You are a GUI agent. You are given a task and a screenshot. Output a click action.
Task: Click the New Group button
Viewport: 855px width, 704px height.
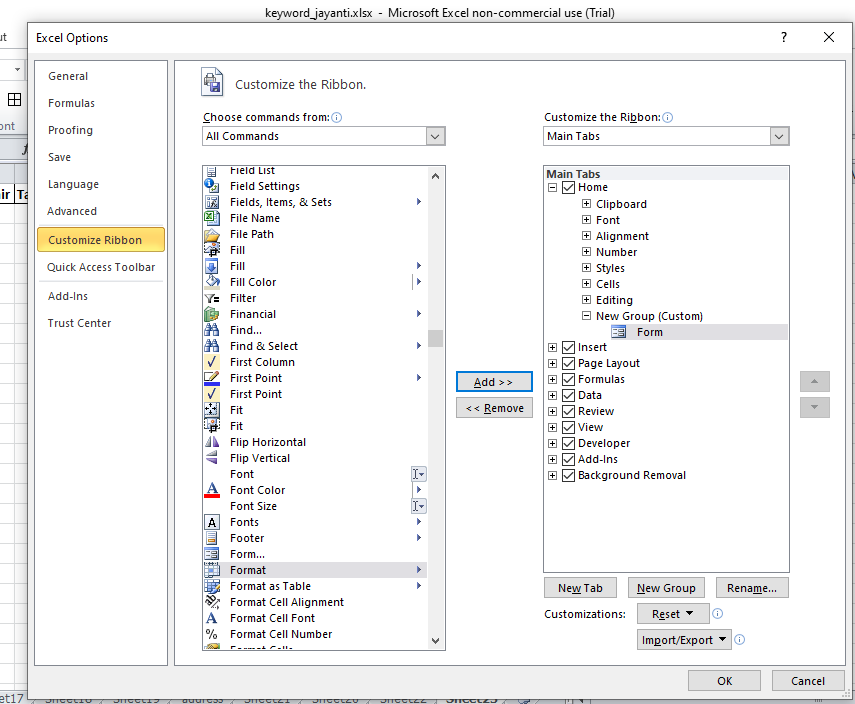point(666,588)
